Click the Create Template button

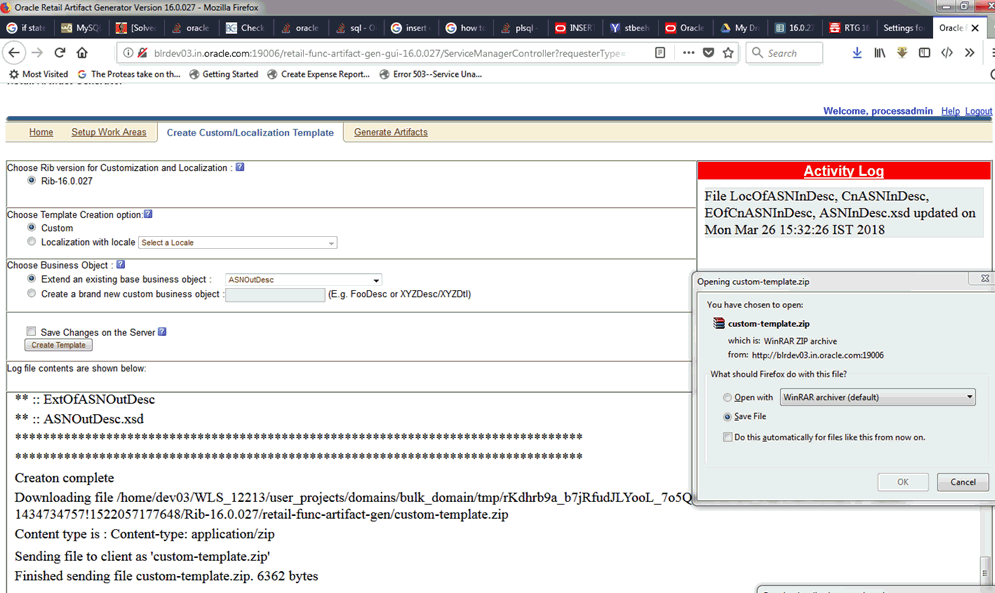tap(58, 345)
